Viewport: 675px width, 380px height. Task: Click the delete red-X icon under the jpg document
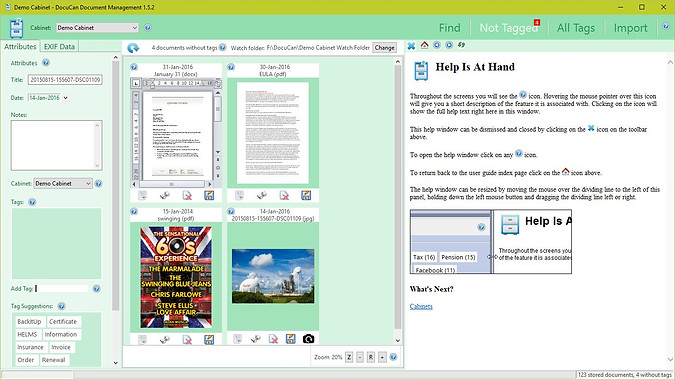tap(273, 339)
